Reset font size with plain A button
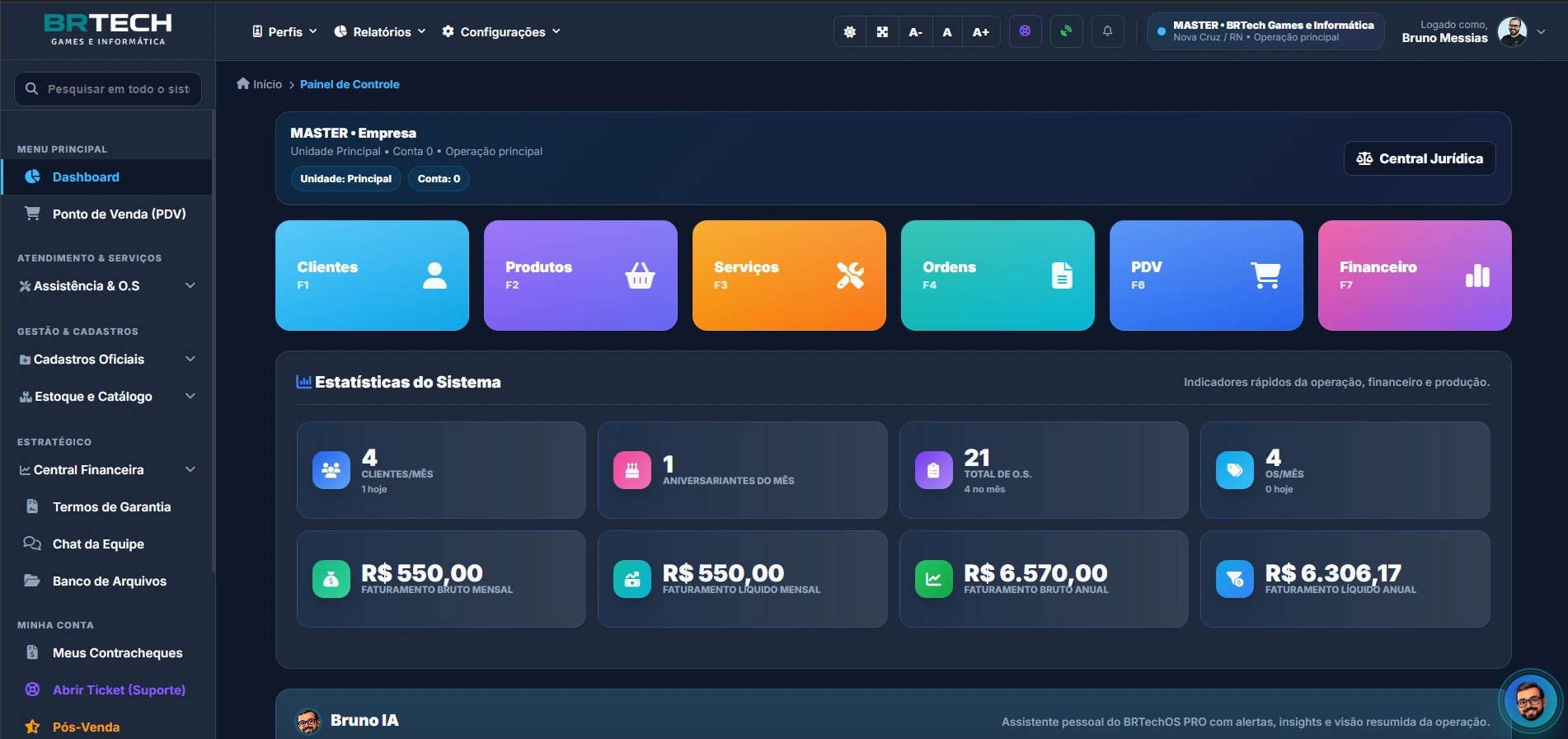 point(947,32)
